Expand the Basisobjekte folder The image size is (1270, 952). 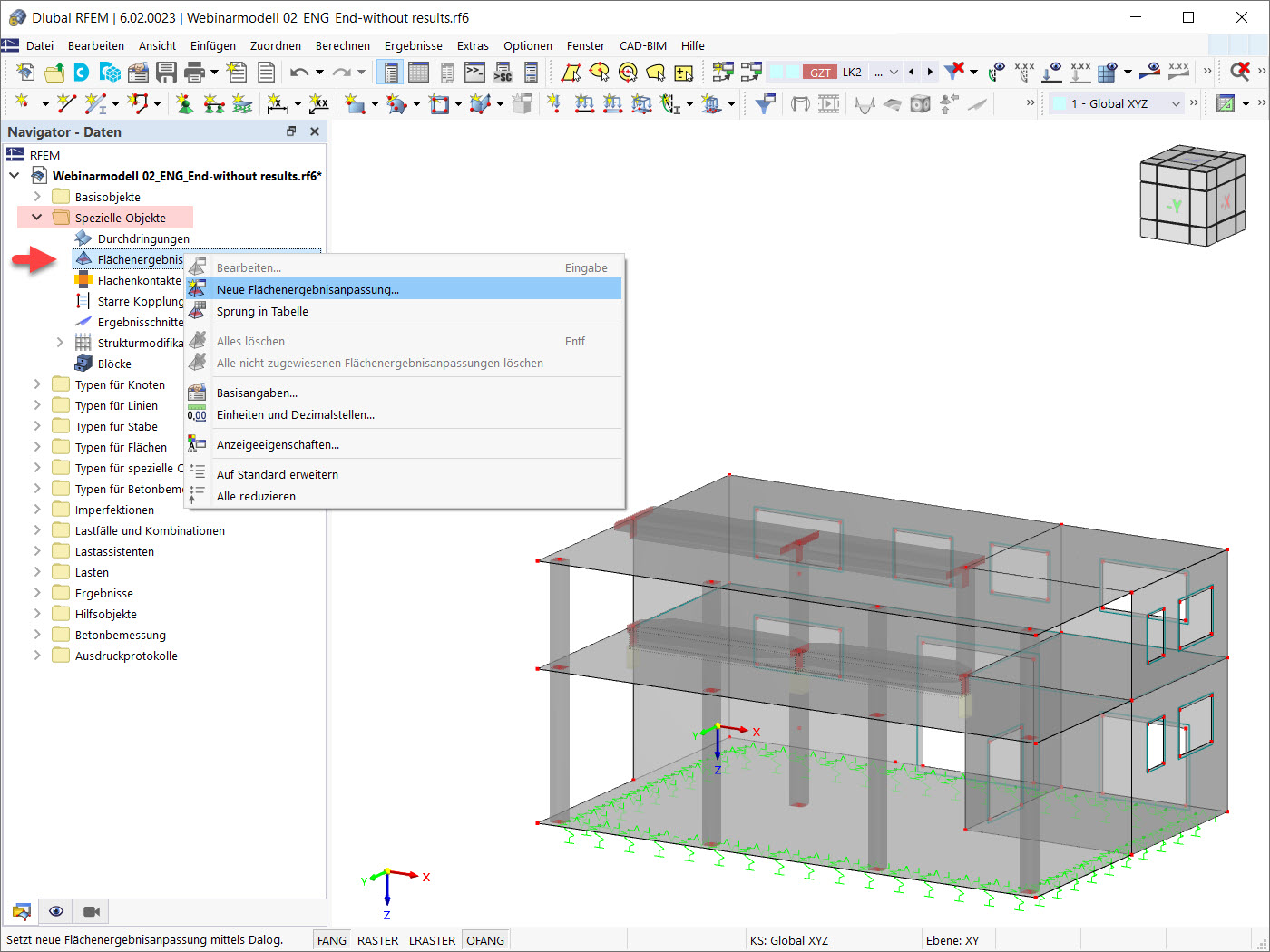pyautogui.click(x=37, y=197)
